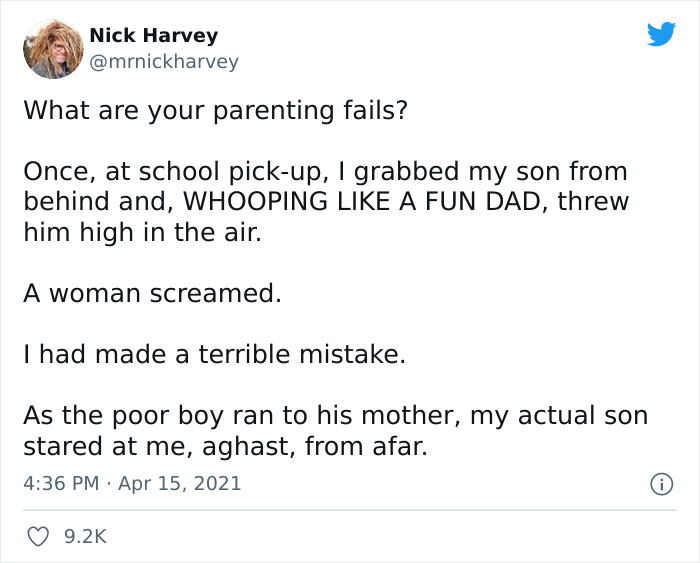Click the 9.2K likes count
The height and width of the screenshot is (563, 700).
(x=85, y=537)
